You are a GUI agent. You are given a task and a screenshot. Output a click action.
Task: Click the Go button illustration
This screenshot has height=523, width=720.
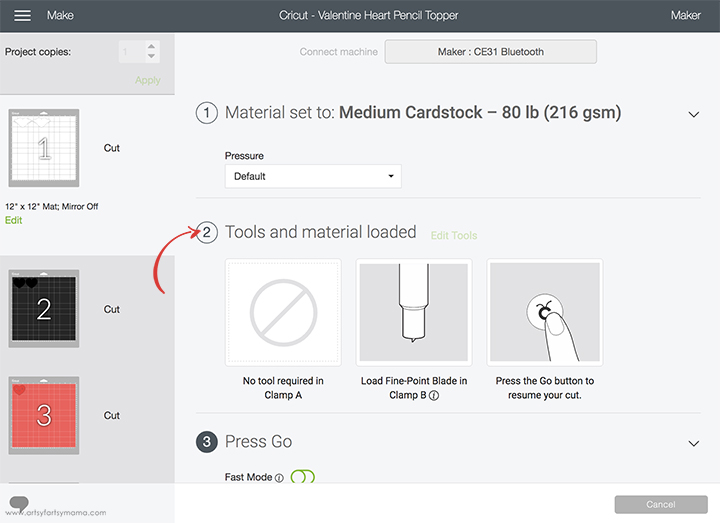545,312
